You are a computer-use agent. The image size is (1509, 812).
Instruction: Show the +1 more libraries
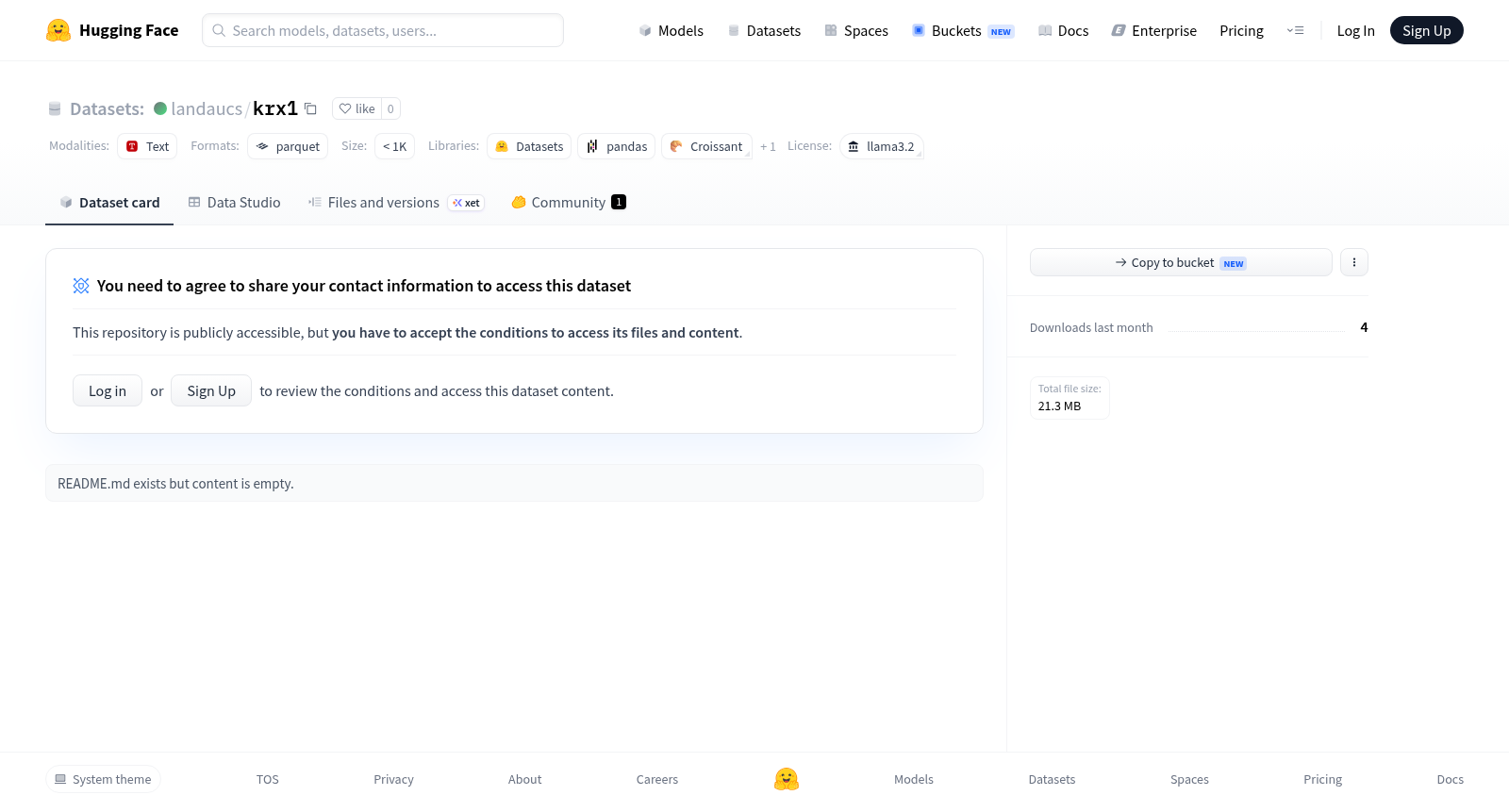[768, 146]
